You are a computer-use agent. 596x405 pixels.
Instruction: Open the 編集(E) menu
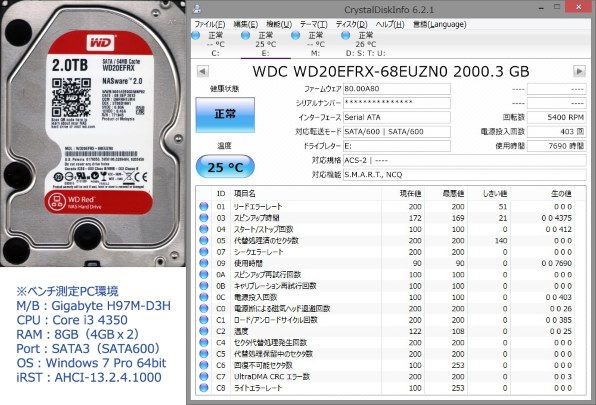(x=245, y=24)
